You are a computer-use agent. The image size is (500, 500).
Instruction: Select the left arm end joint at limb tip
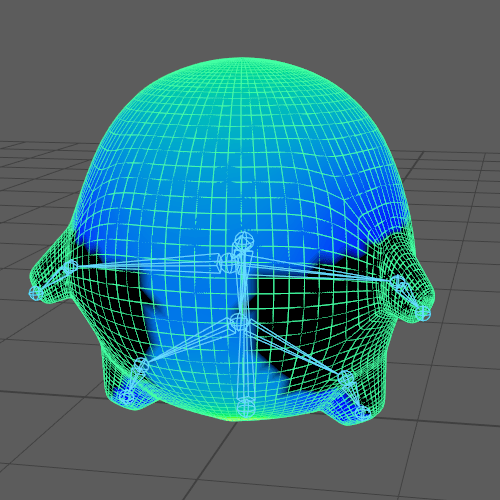pos(35,294)
